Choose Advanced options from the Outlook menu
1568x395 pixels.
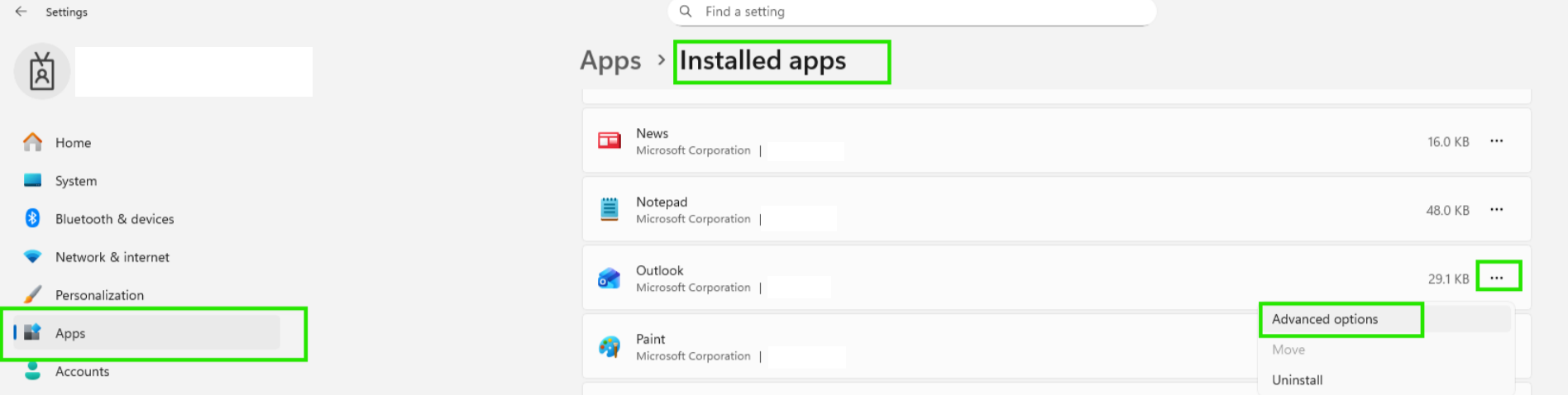coord(1325,319)
